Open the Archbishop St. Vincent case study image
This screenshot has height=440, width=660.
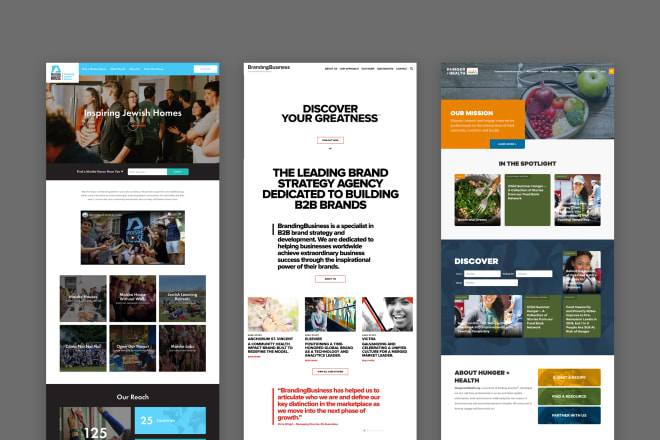[x=273, y=314]
